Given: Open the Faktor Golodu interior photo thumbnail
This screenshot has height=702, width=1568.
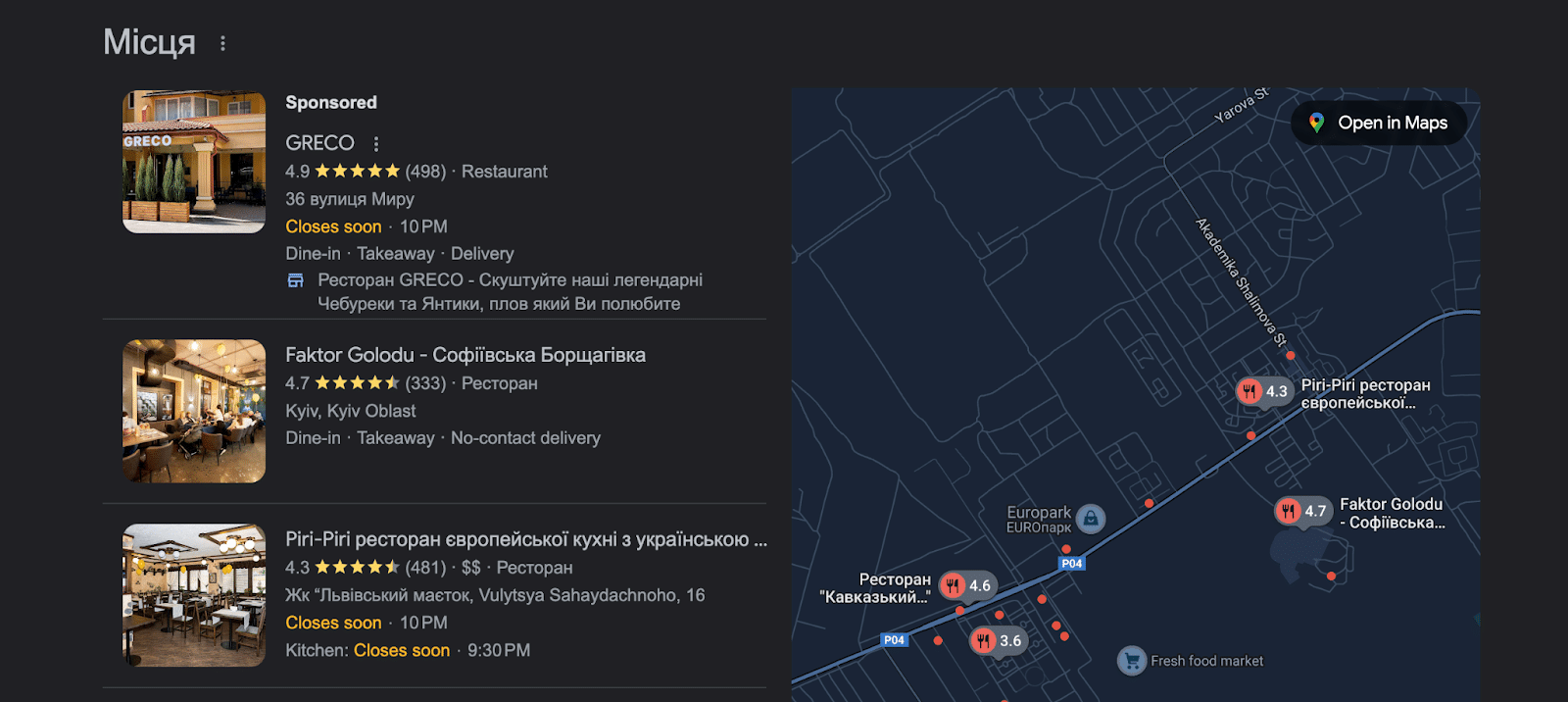Looking at the screenshot, I should 194,411.
